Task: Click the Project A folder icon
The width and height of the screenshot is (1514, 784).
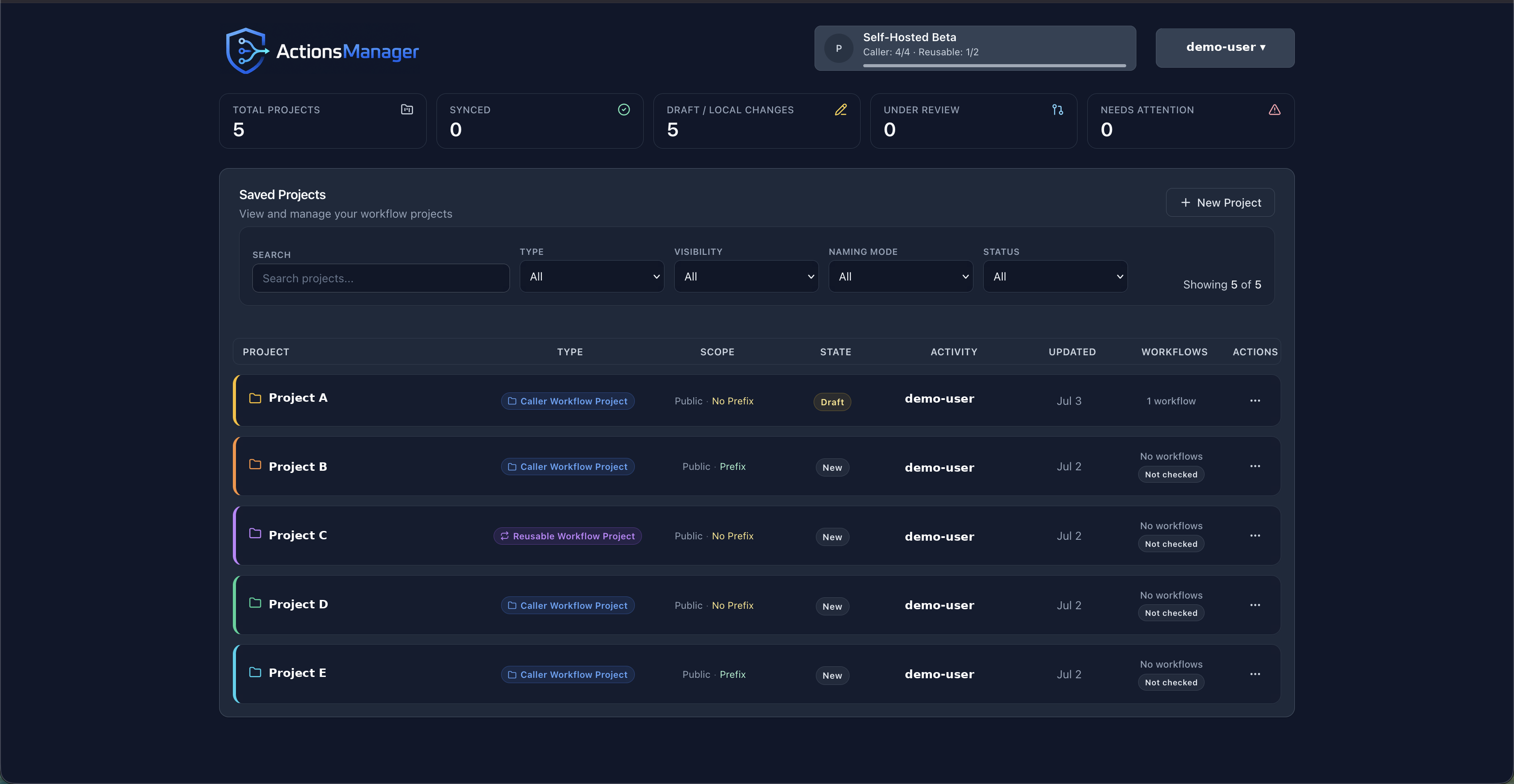Action: 255,398
